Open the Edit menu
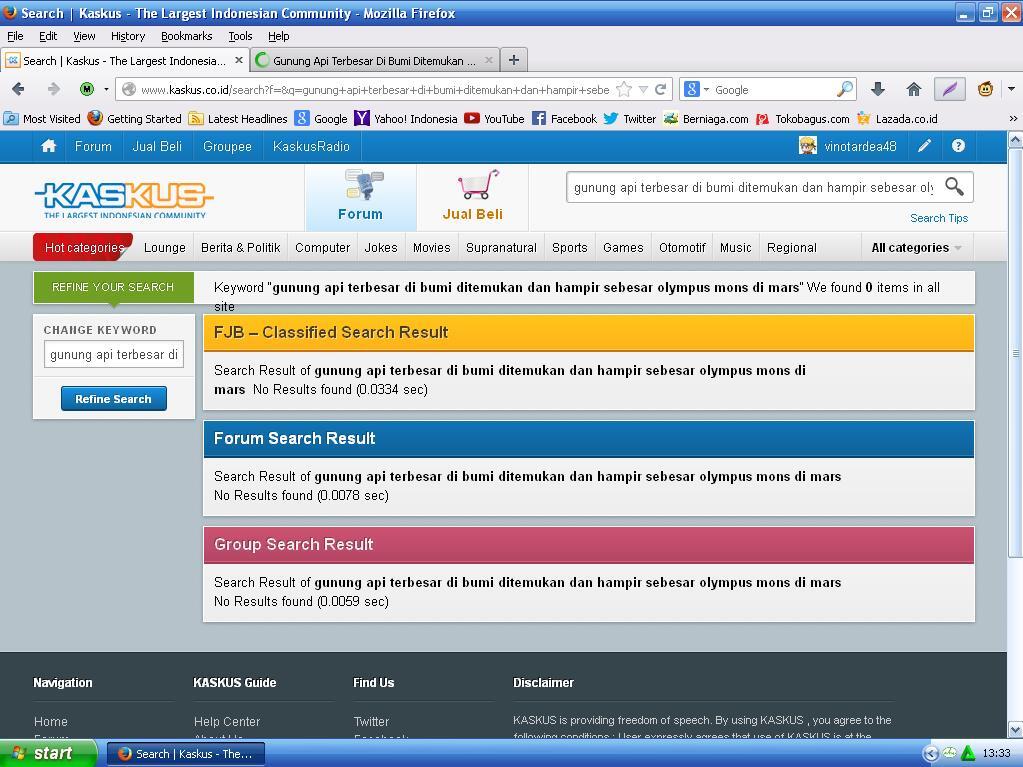 (48, 36)
